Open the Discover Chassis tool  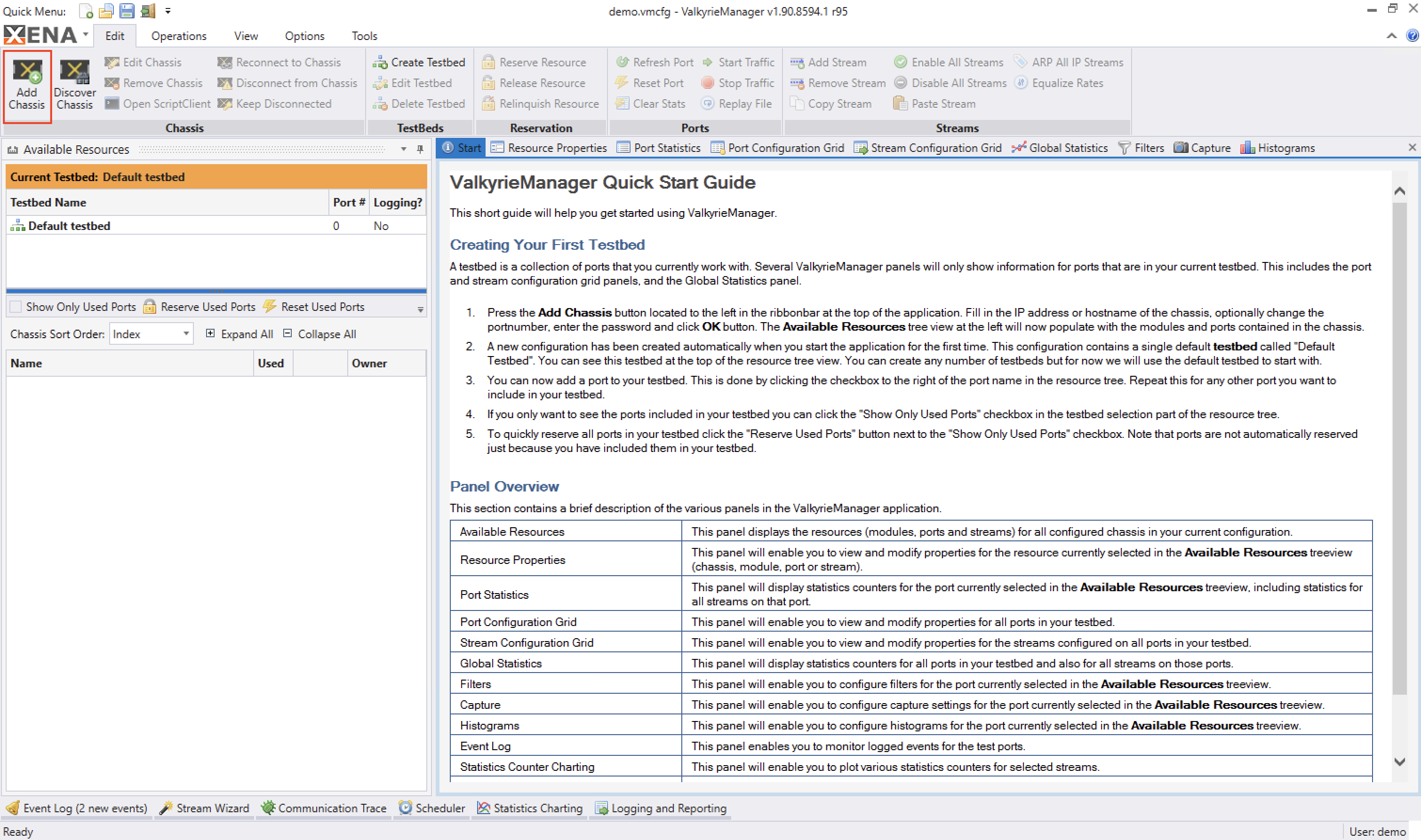coord(75,86)
